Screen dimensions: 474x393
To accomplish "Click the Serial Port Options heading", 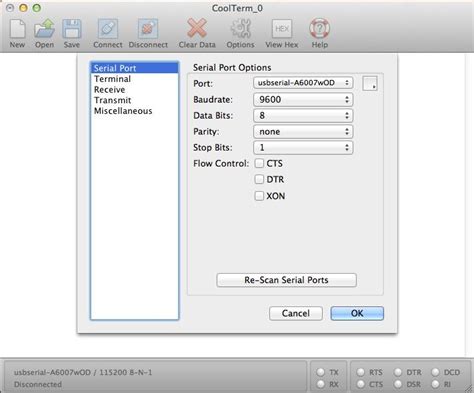I will click(232, 68).
